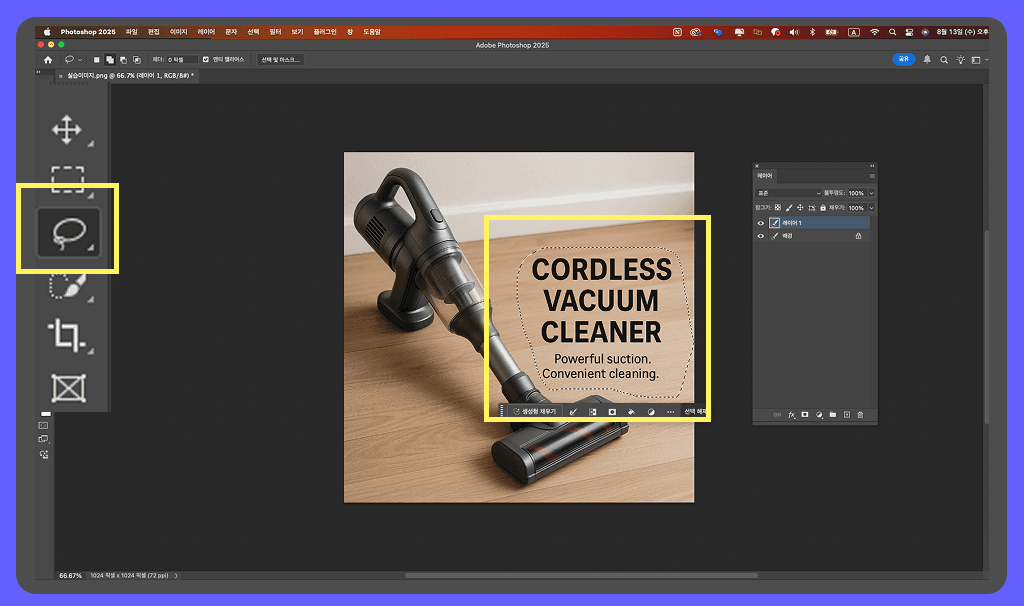Viewport: 1024px width, 606px height.
Task: Open the Wi-Fi status menu
Action: pos(874,32)
